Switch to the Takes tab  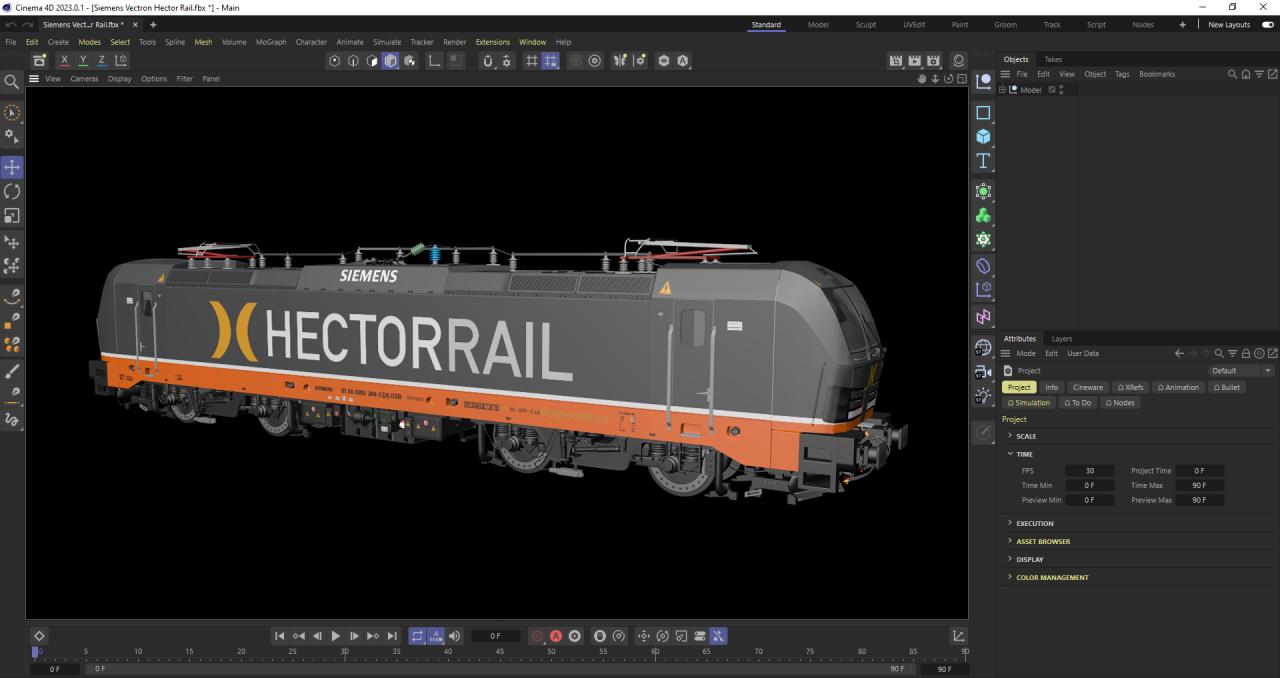pos(1053,59)
